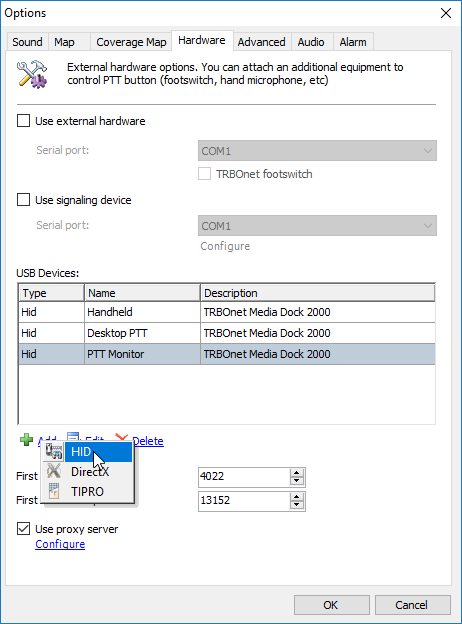Toggle Use signaling device checkbox
Image resolution: width=462 pixels, height=624 pixels.
23,199
